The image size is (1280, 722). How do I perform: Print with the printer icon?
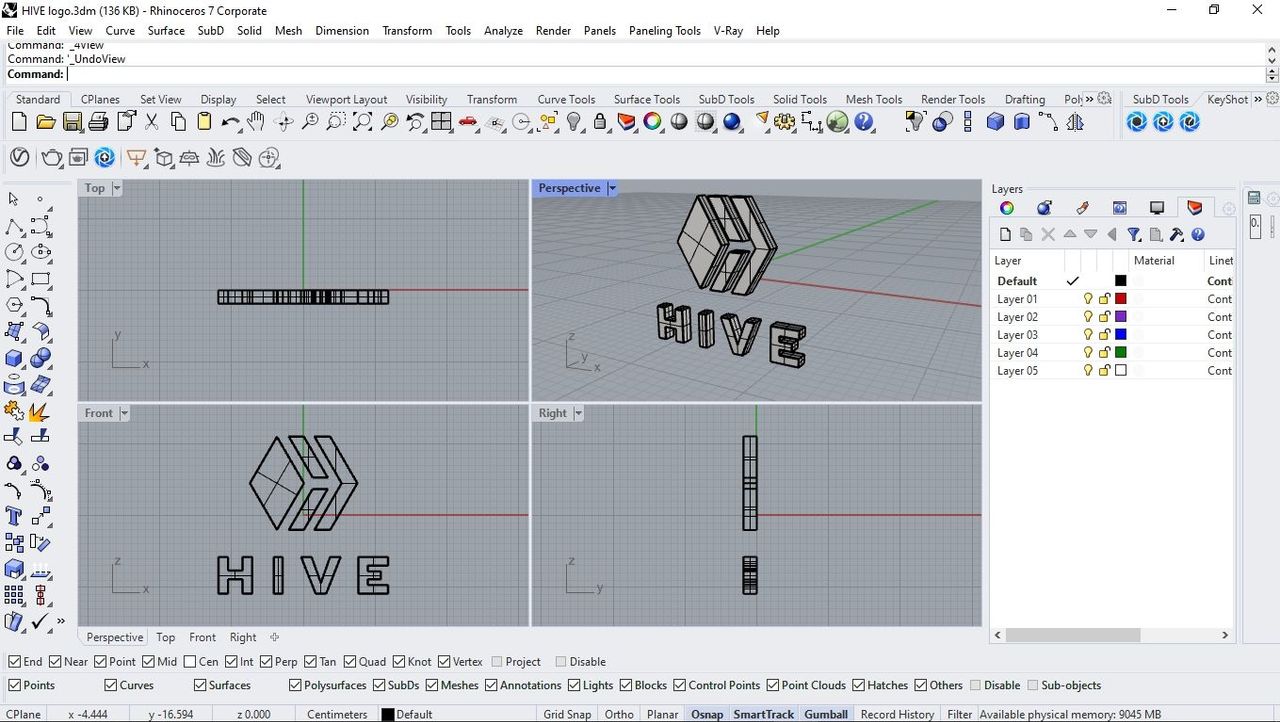click(x=98, y=122)
